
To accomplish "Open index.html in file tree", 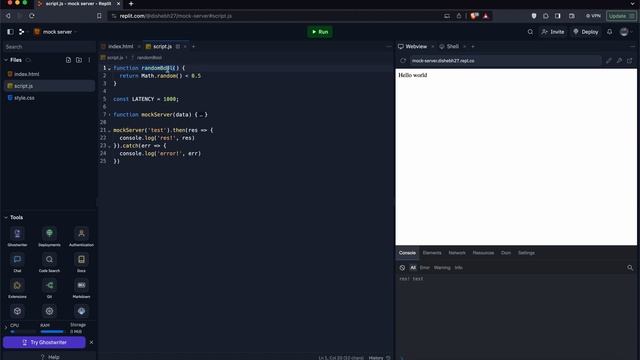I will (x=49, y=74).
